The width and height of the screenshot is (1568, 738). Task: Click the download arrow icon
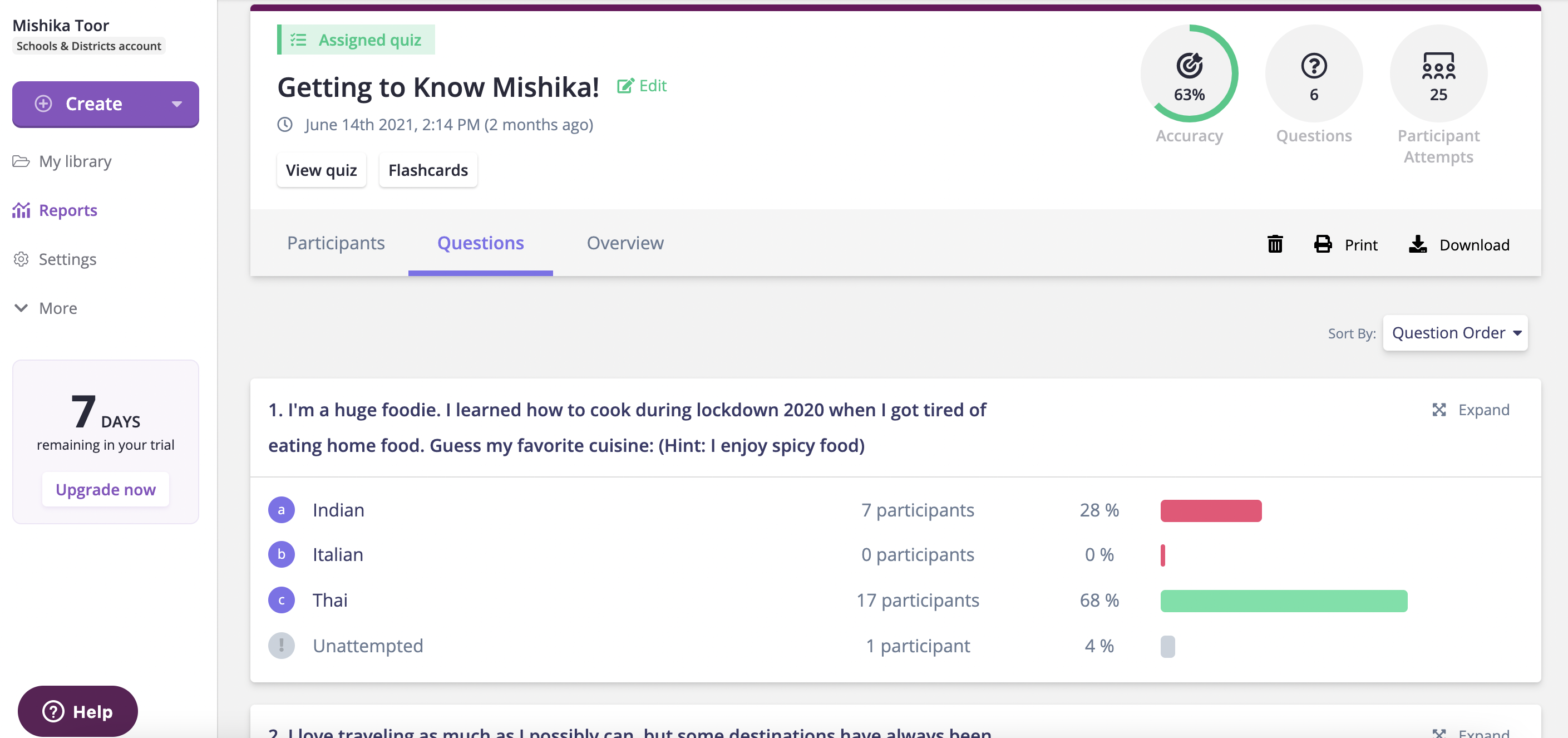point(1418,244)
